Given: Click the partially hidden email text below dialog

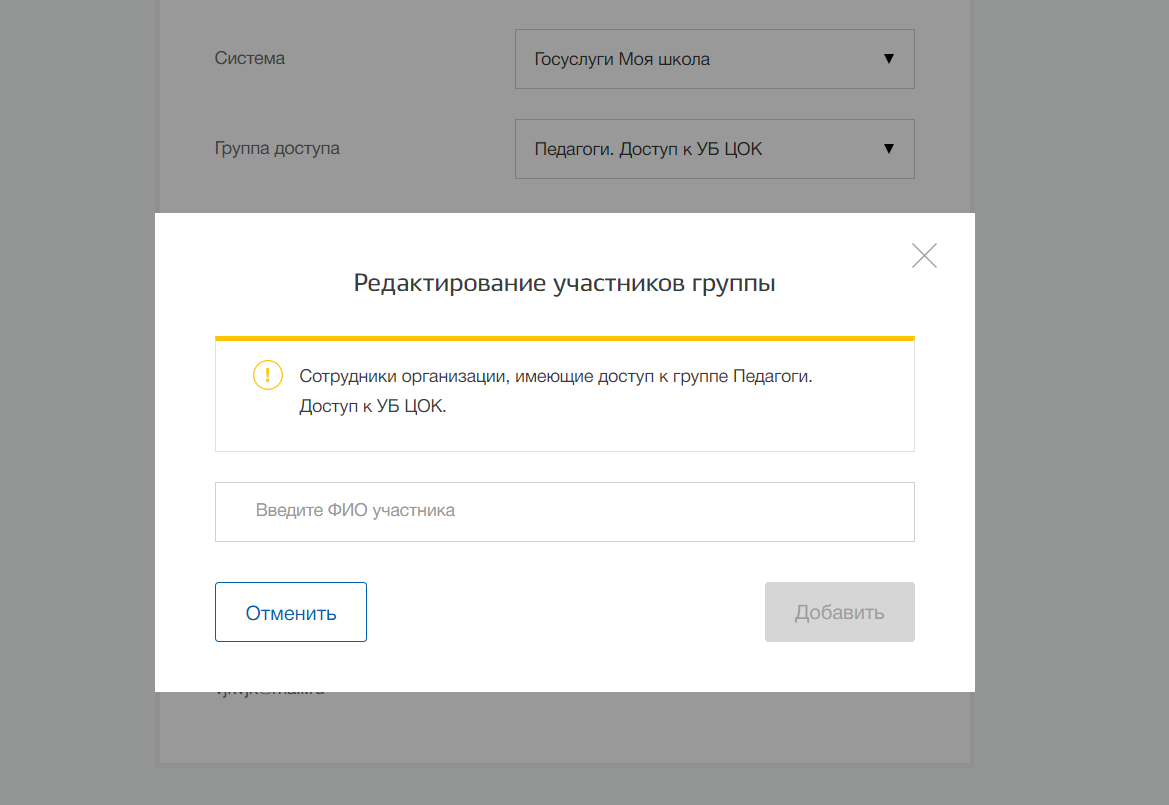Looking at the screenshot, I should point(270,692).
